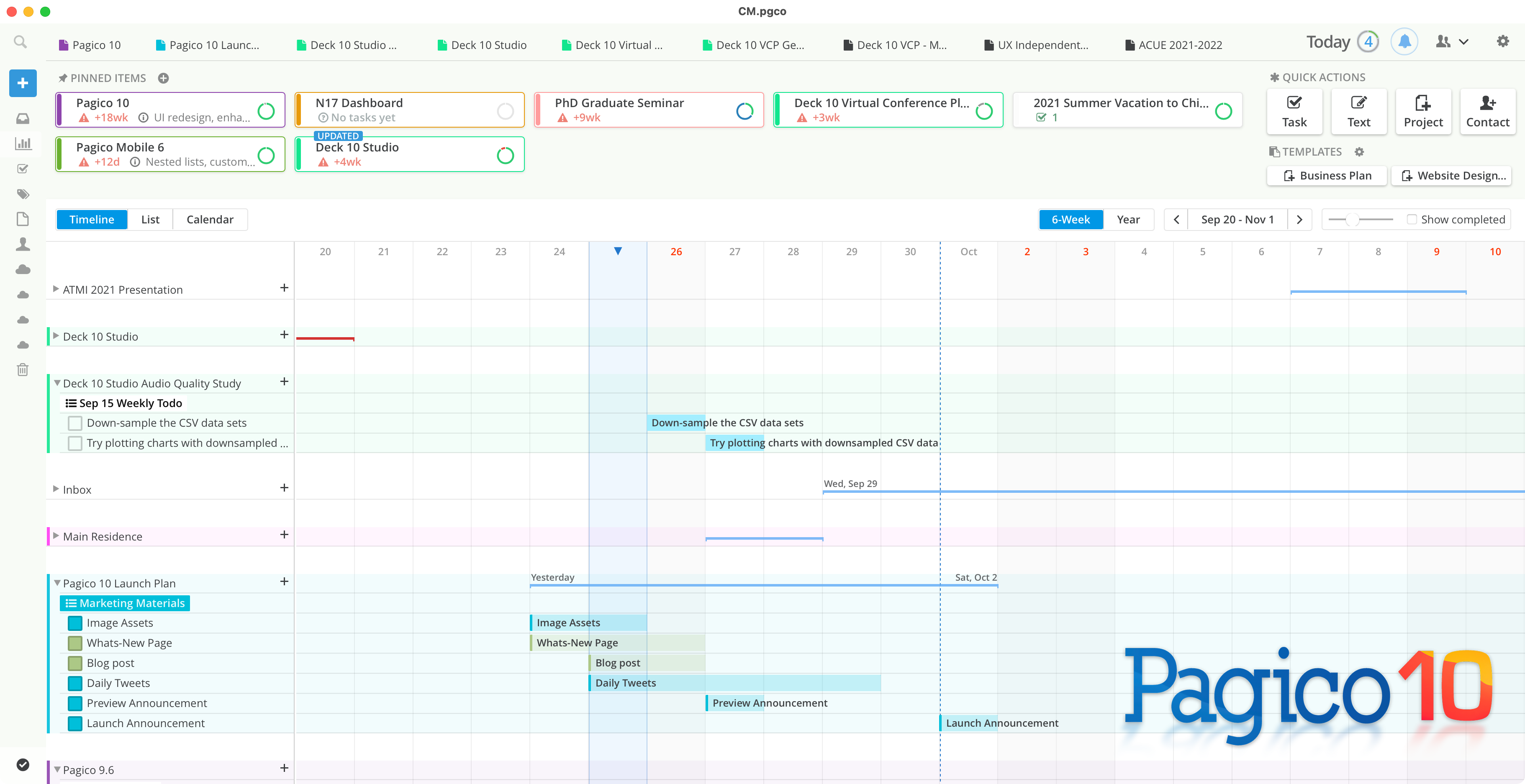
Task: Collapse the Pagico 10 Launch Plan section
Action: [x=57, y=582]
